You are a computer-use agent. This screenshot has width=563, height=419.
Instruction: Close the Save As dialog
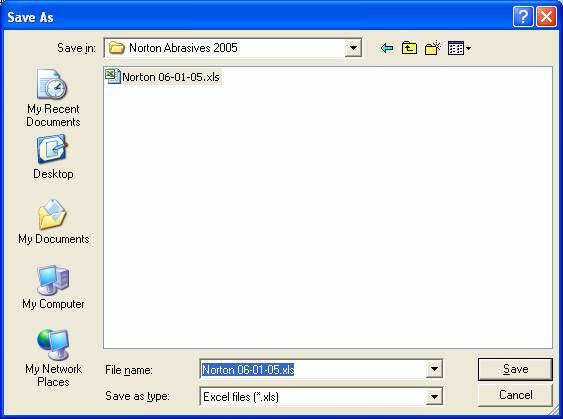click(x=546, y=17)
